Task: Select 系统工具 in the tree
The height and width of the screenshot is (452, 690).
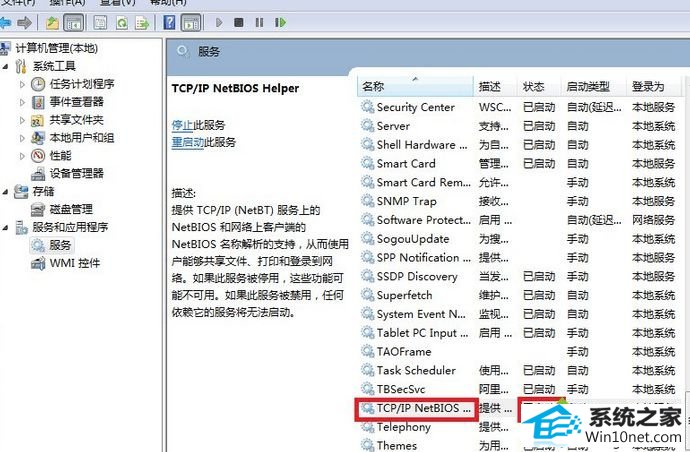Action: click(x=54, y=66)
